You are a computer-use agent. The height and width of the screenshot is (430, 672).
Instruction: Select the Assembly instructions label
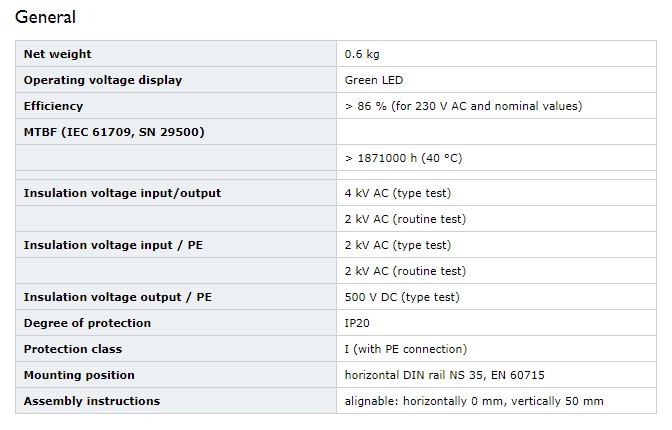(x=92, y=401)
